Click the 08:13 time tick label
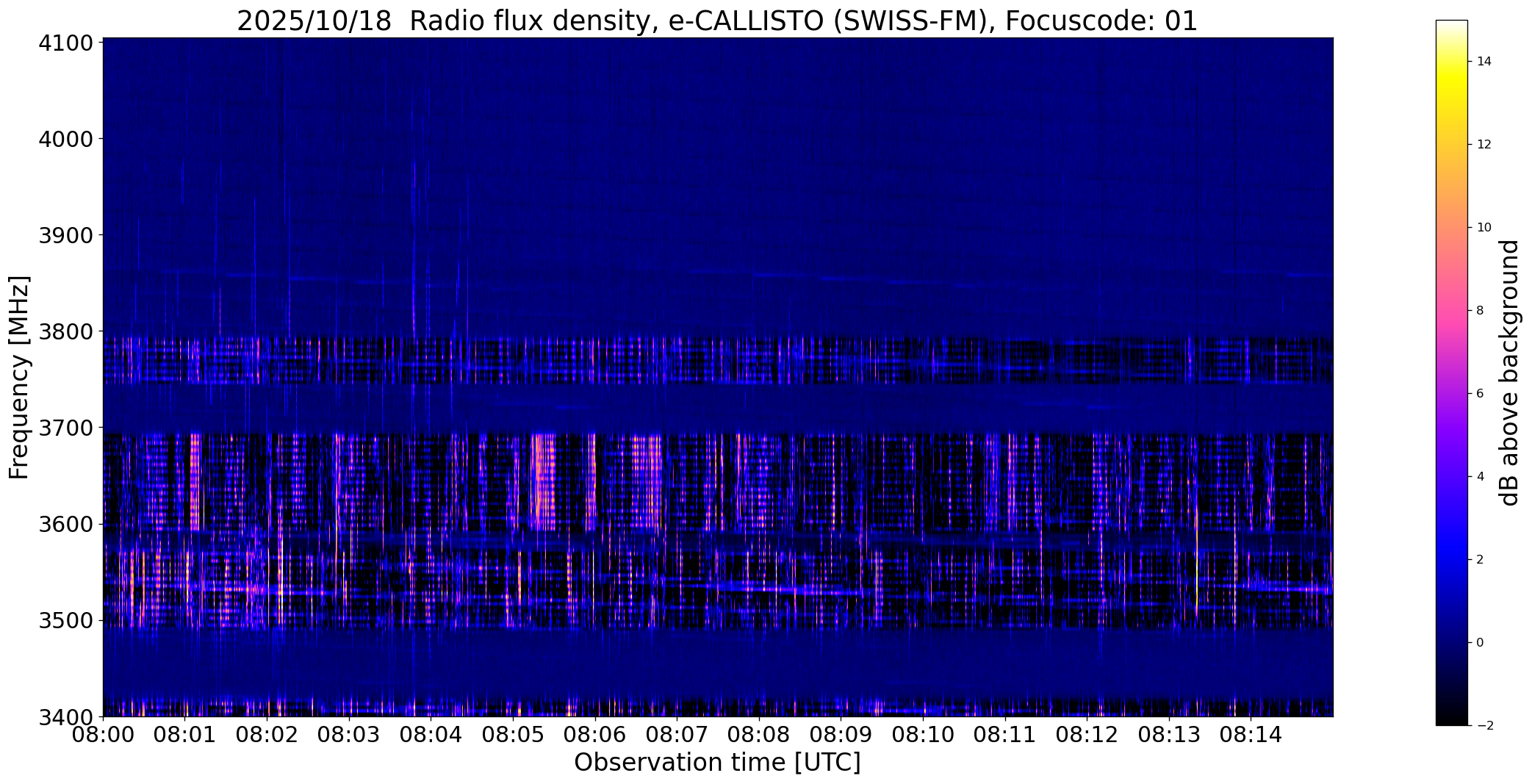 [x=1168, y=734]
